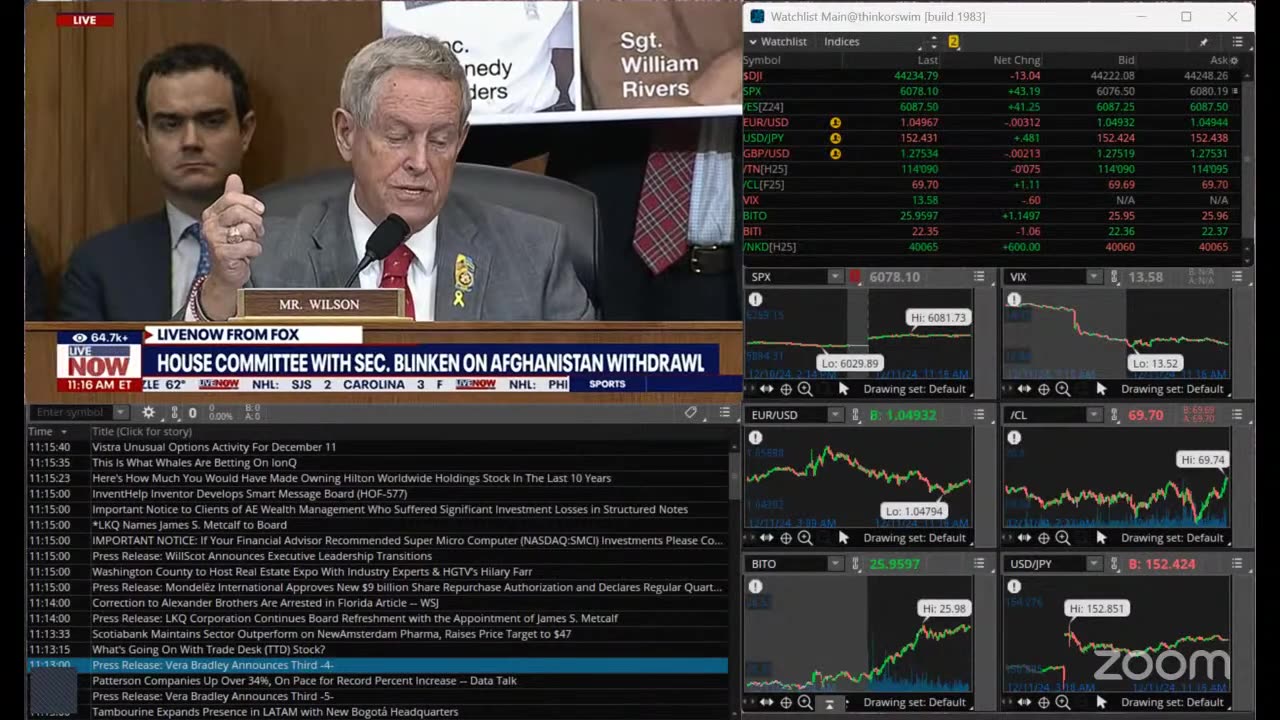Open the BITO chart hamburger menu
The width and height of the screenshot is (1280, 720).
click(979, 564)
